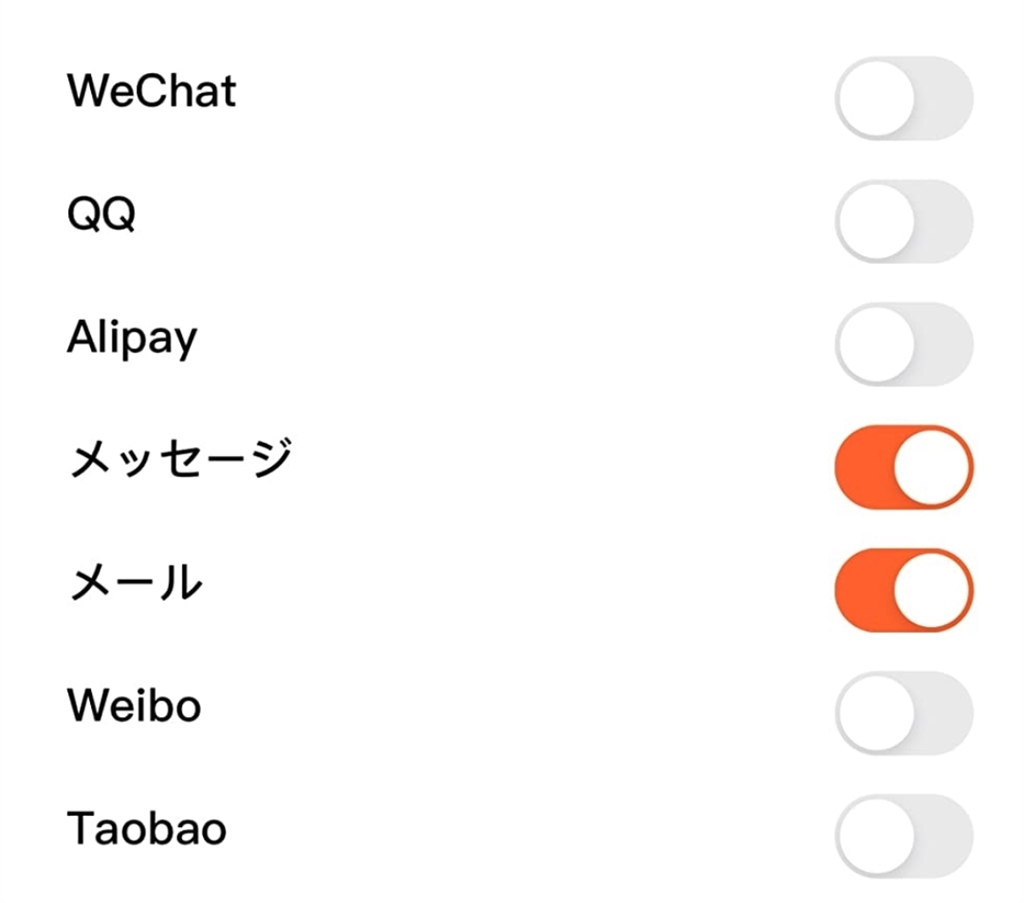This screenshot has width=1024, height=903.
Task: Enable the WeChat toggle switch
Action: point(903,98)
